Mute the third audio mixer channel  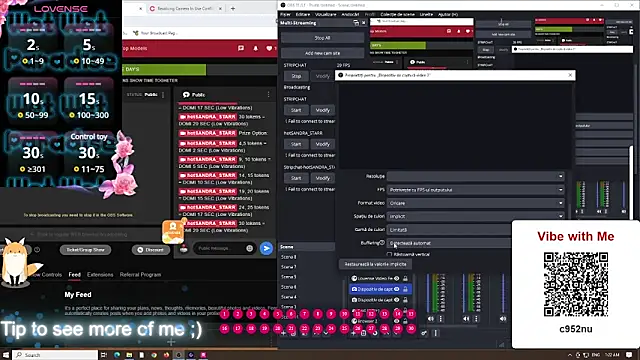(502, 319)
